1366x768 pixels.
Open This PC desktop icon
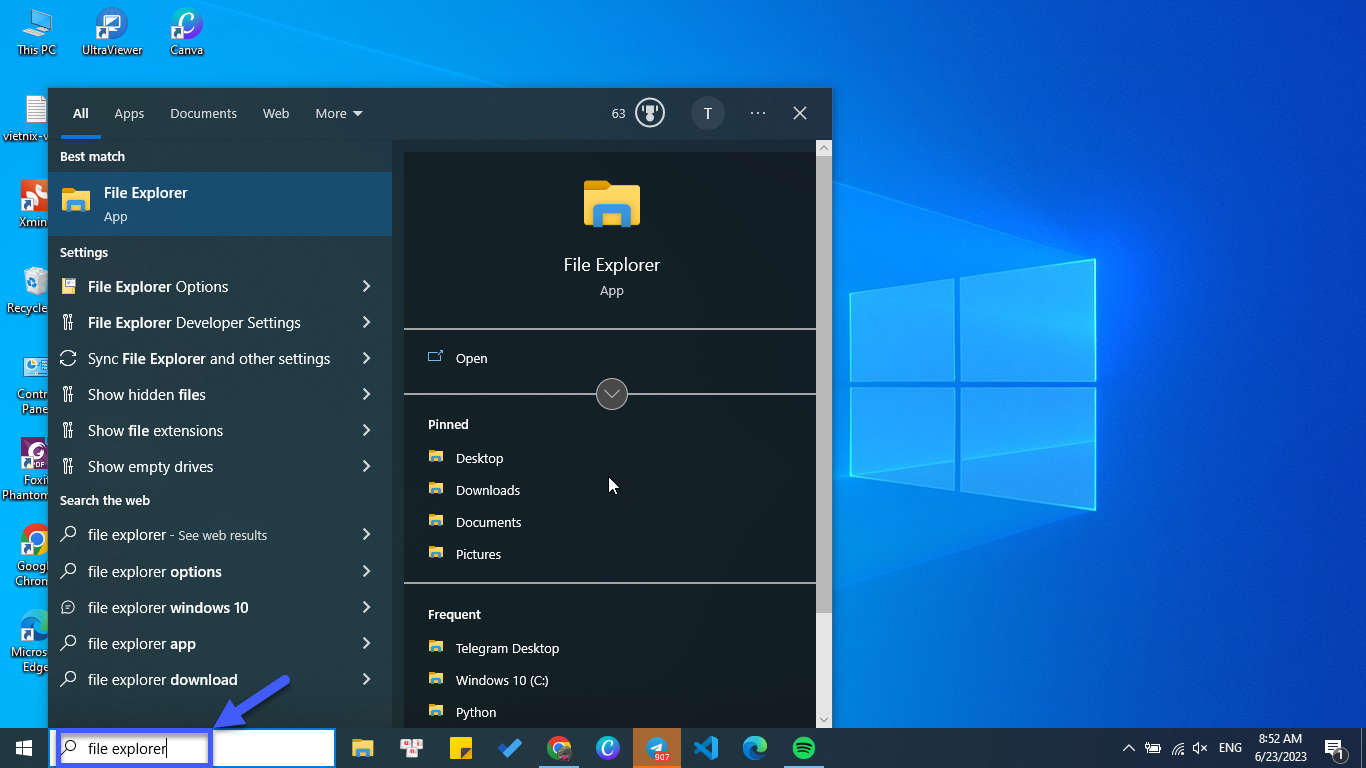point(36,32)
